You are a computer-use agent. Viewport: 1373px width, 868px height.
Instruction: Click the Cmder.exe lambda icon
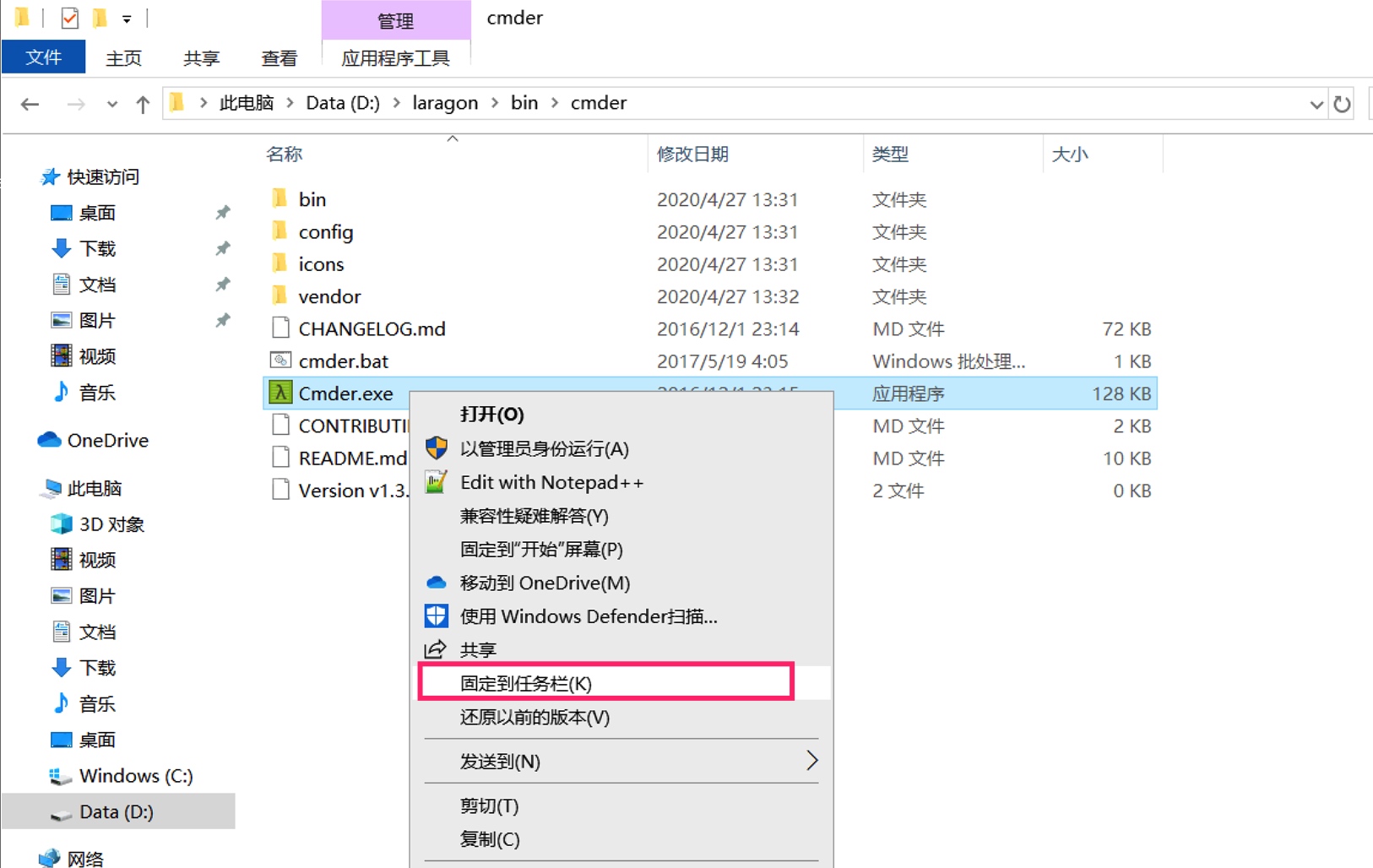280,393
